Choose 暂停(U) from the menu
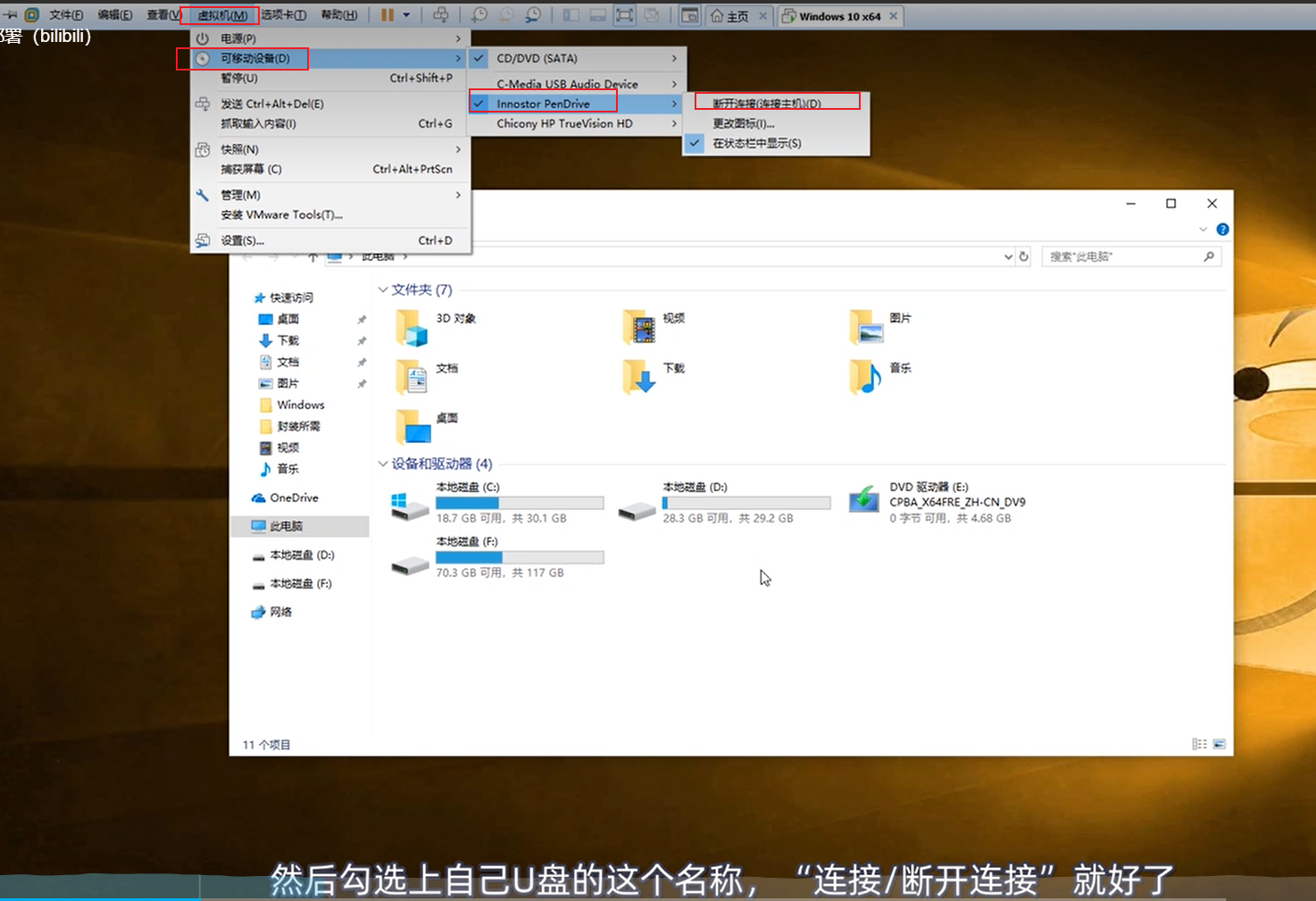This screenshot has width=1316, height=901. (330, 78)
